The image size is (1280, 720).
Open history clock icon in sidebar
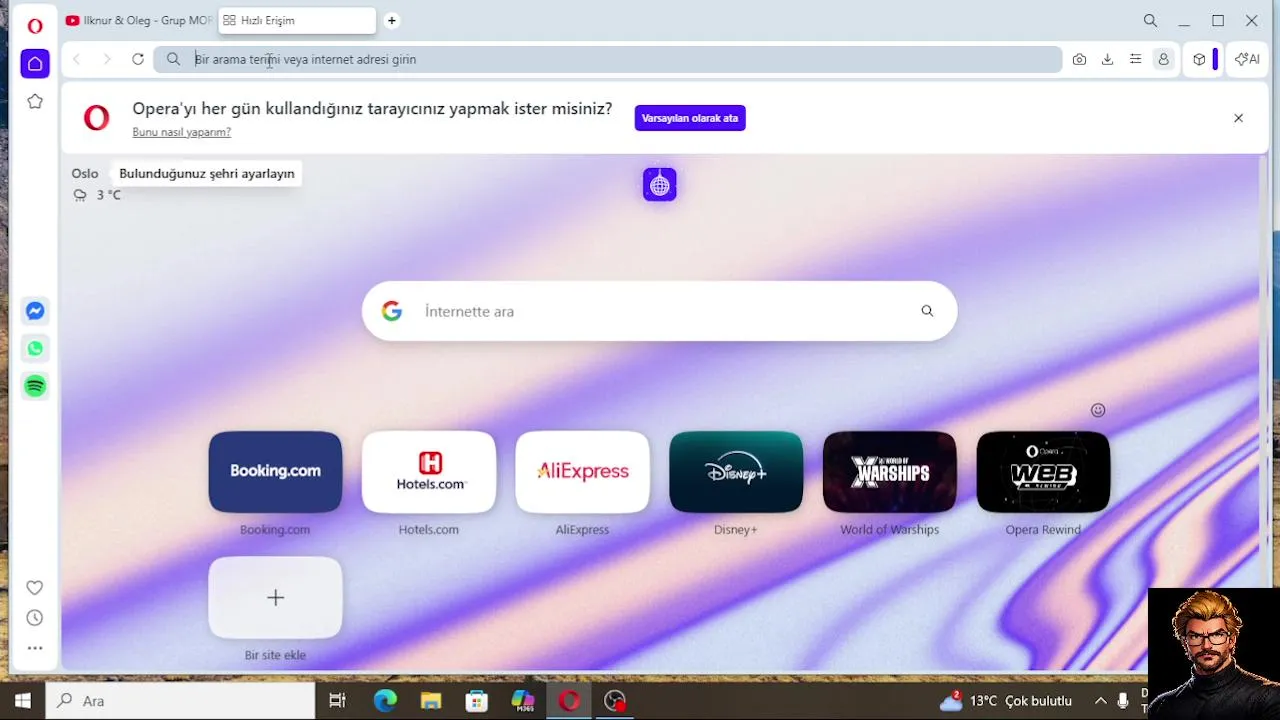coord(35,618)
